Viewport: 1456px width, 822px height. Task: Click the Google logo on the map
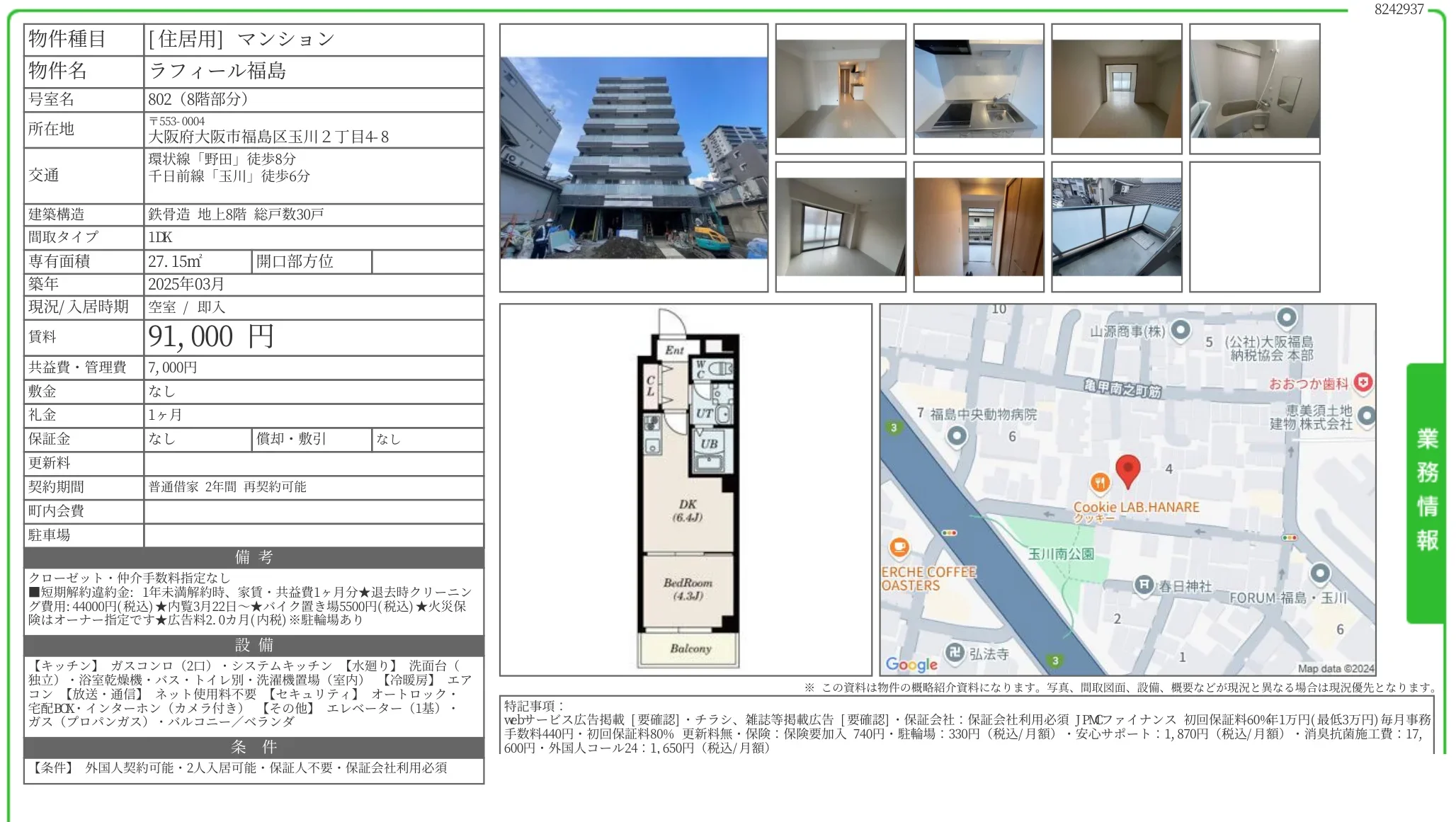click(911, 663)
